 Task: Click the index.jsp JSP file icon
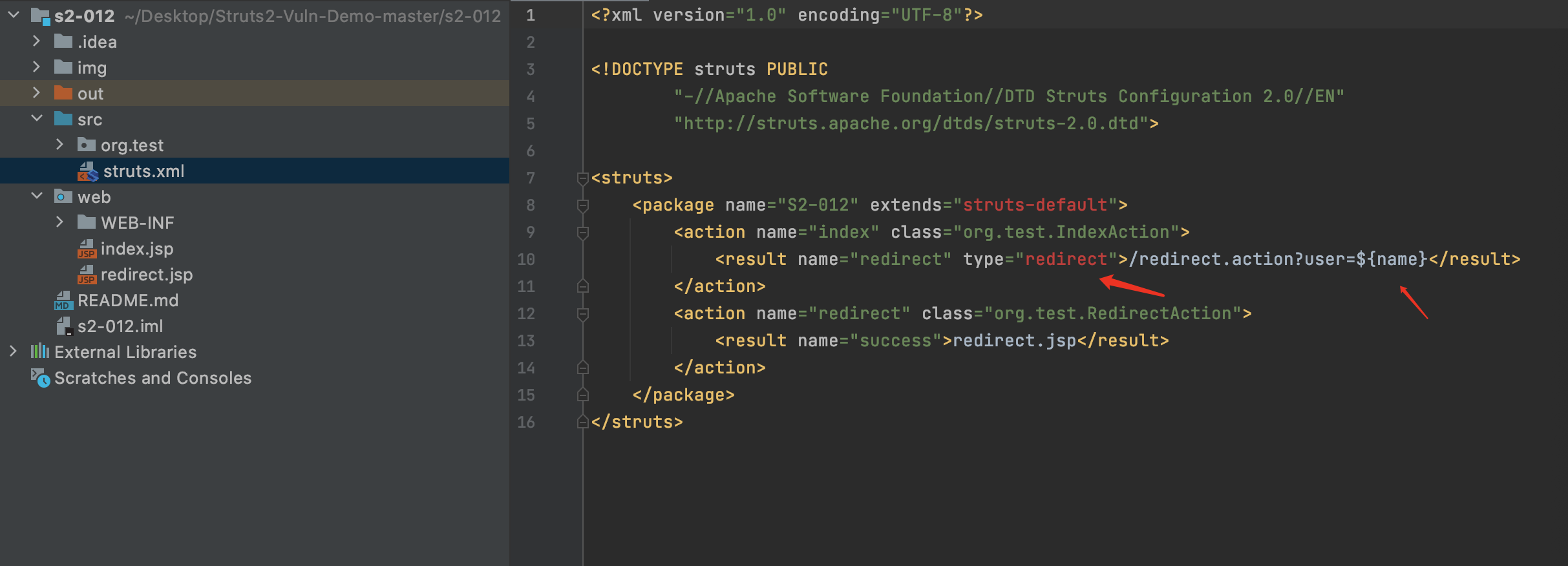pyautogui.click(x=87, y=249)
